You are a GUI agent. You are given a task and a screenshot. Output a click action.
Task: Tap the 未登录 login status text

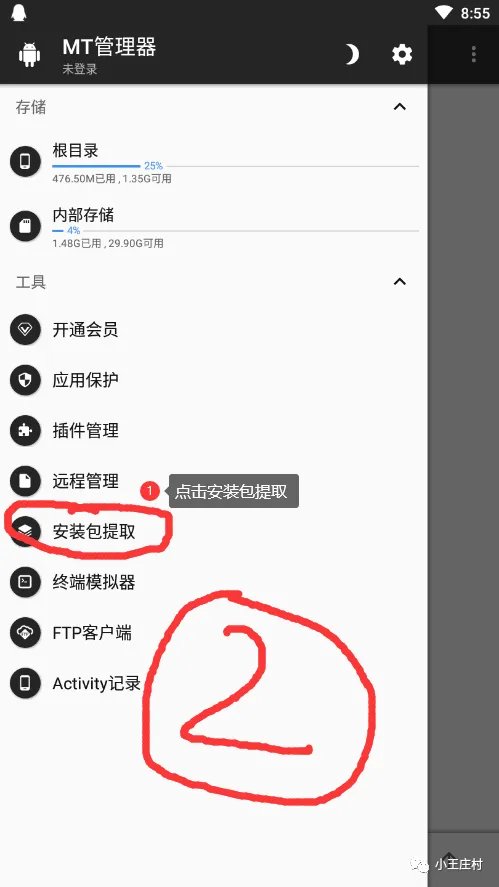(x=79, y=69)
